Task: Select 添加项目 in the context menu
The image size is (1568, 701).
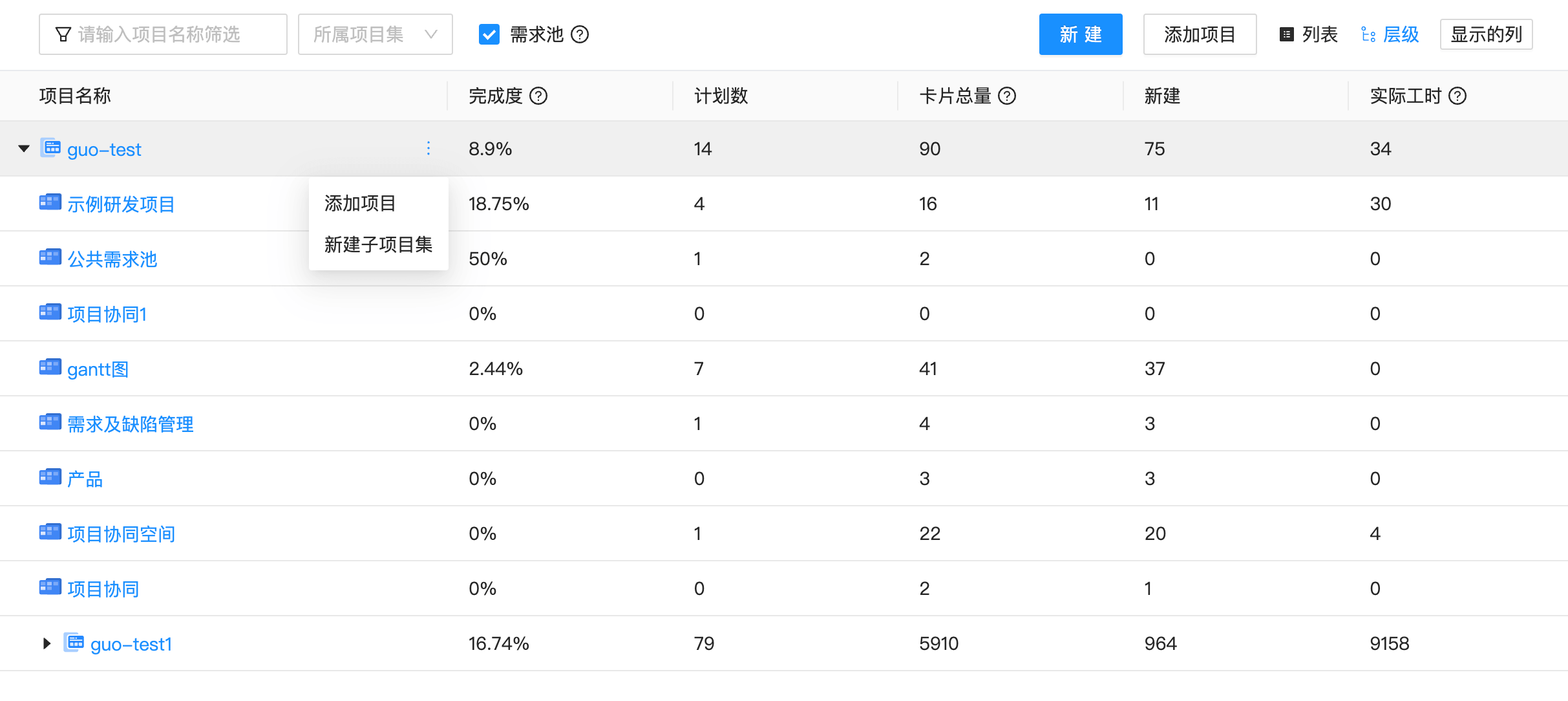Action: click(359, 203)
